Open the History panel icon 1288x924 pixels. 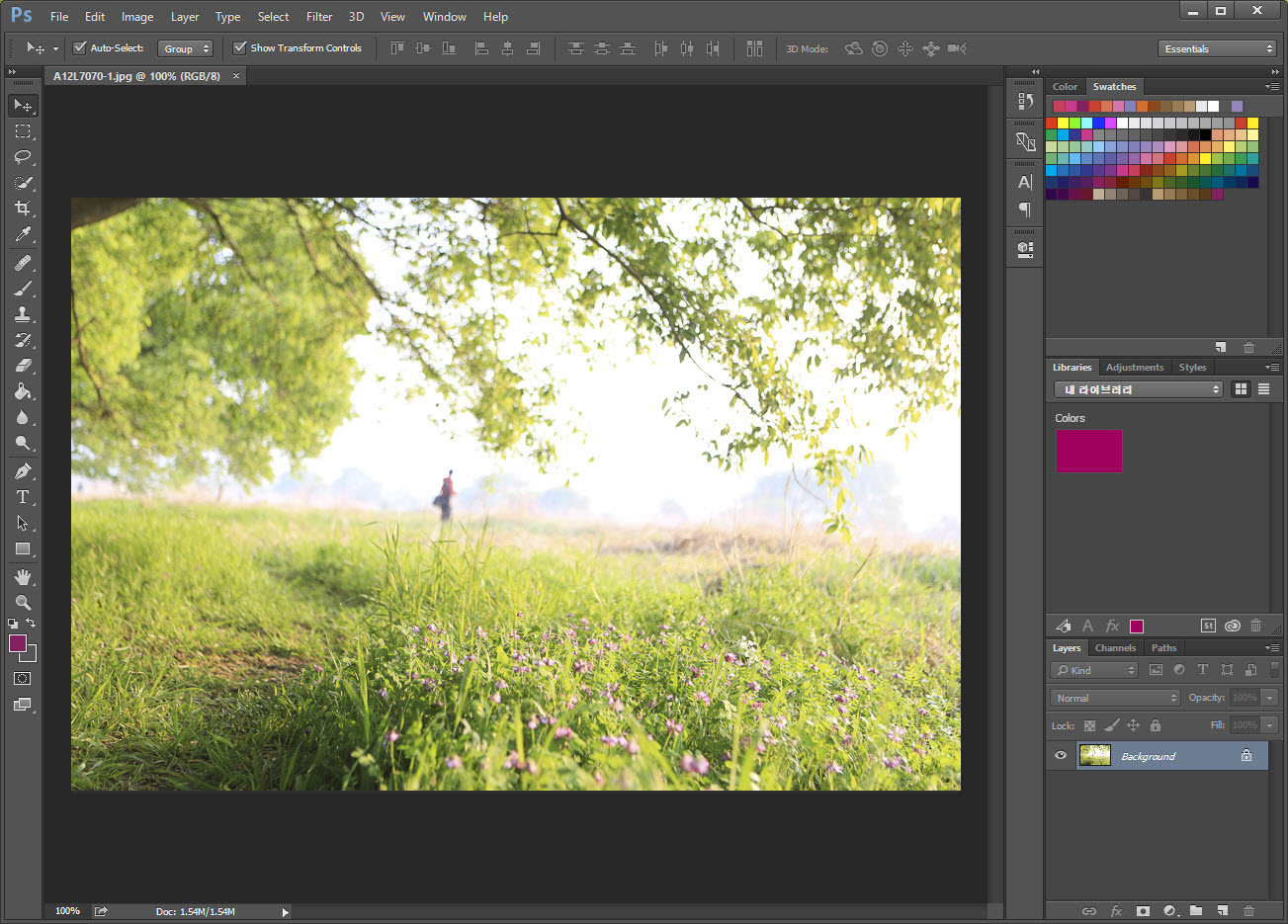(x=1025, y=101)
